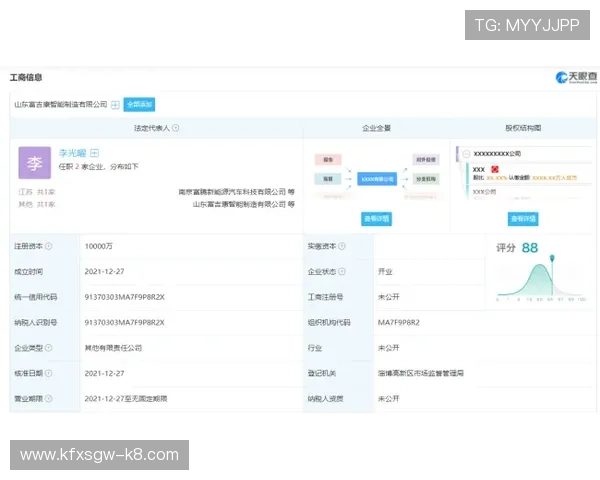
Task: Click the 任职 2 家企业 summary text
Action: click(x=98, y=167)
